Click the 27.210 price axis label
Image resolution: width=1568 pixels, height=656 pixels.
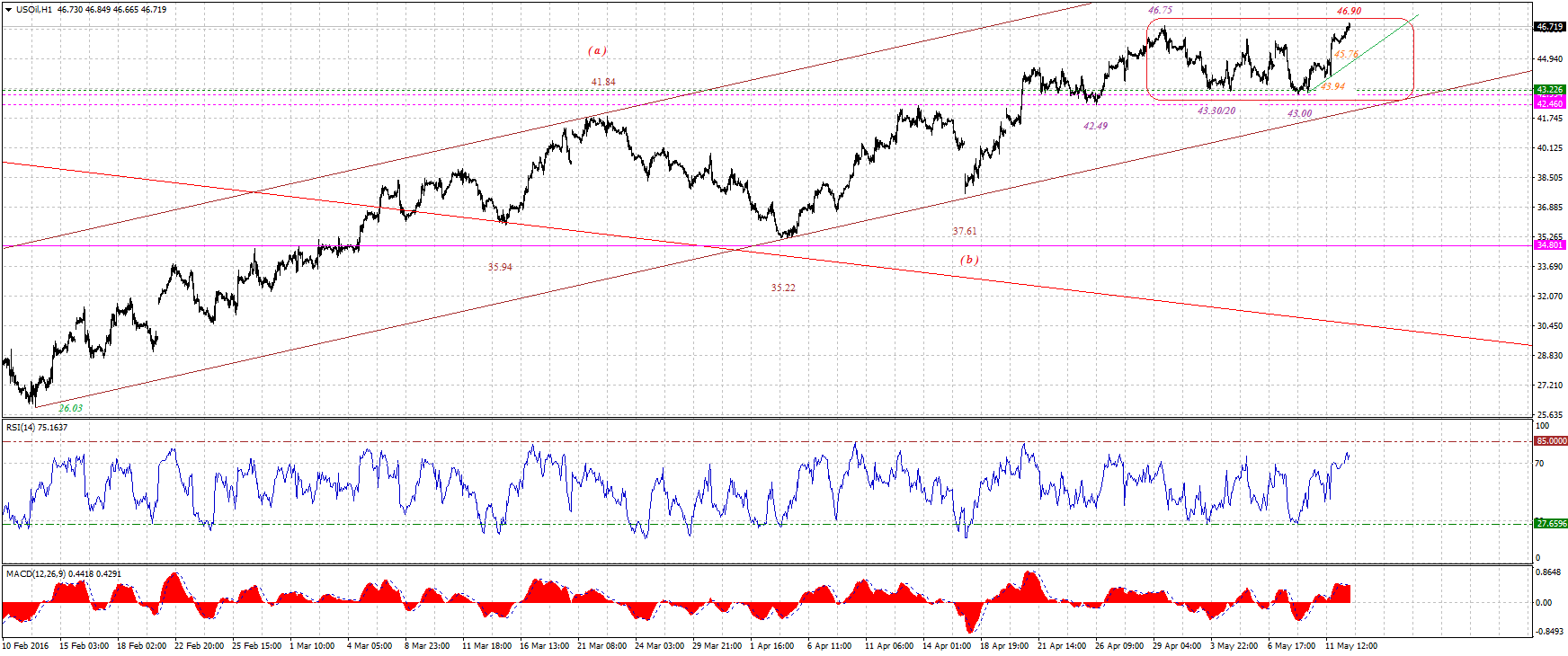[1549, 386]
